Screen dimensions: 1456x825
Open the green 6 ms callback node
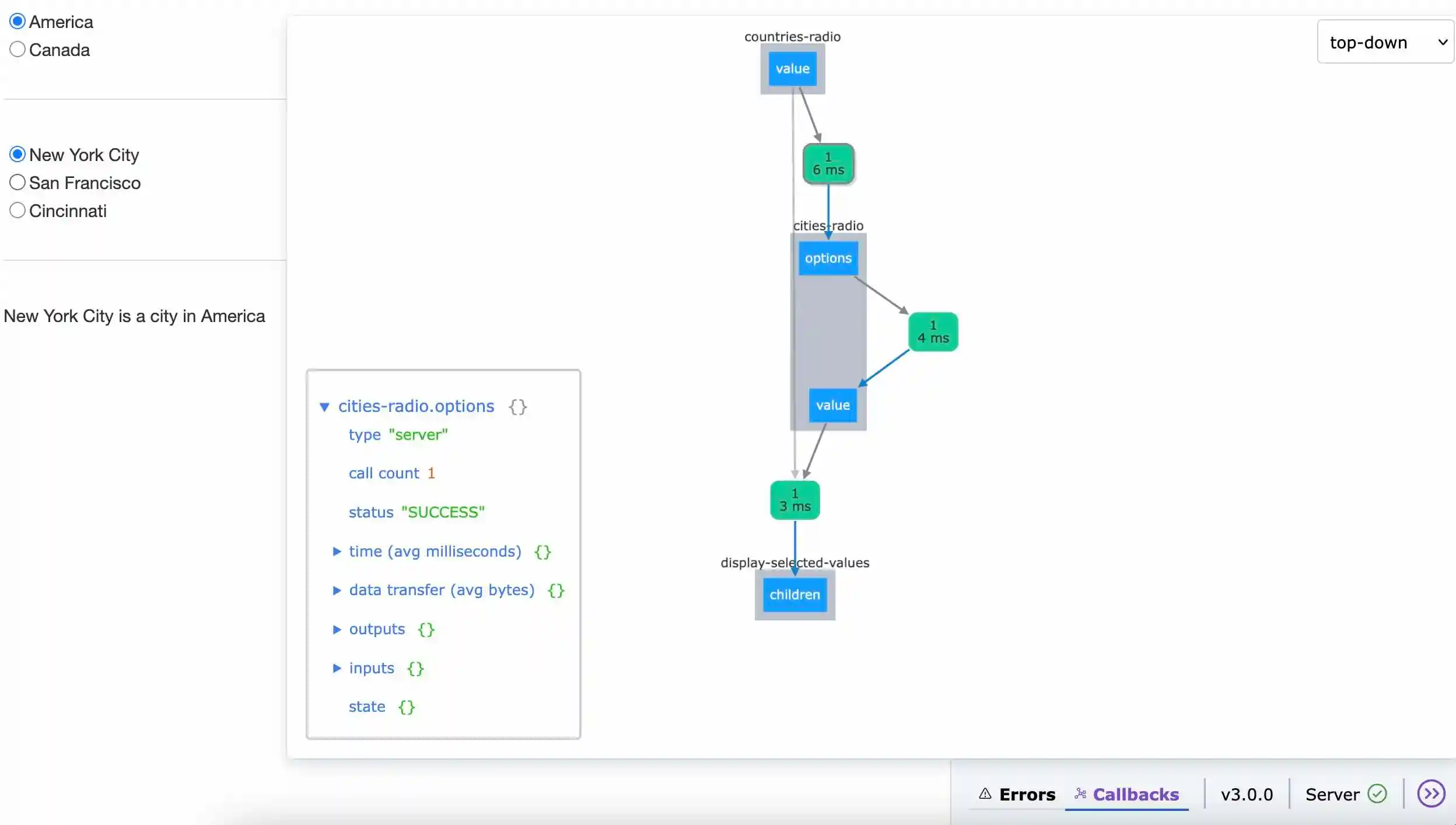point(828,163)
